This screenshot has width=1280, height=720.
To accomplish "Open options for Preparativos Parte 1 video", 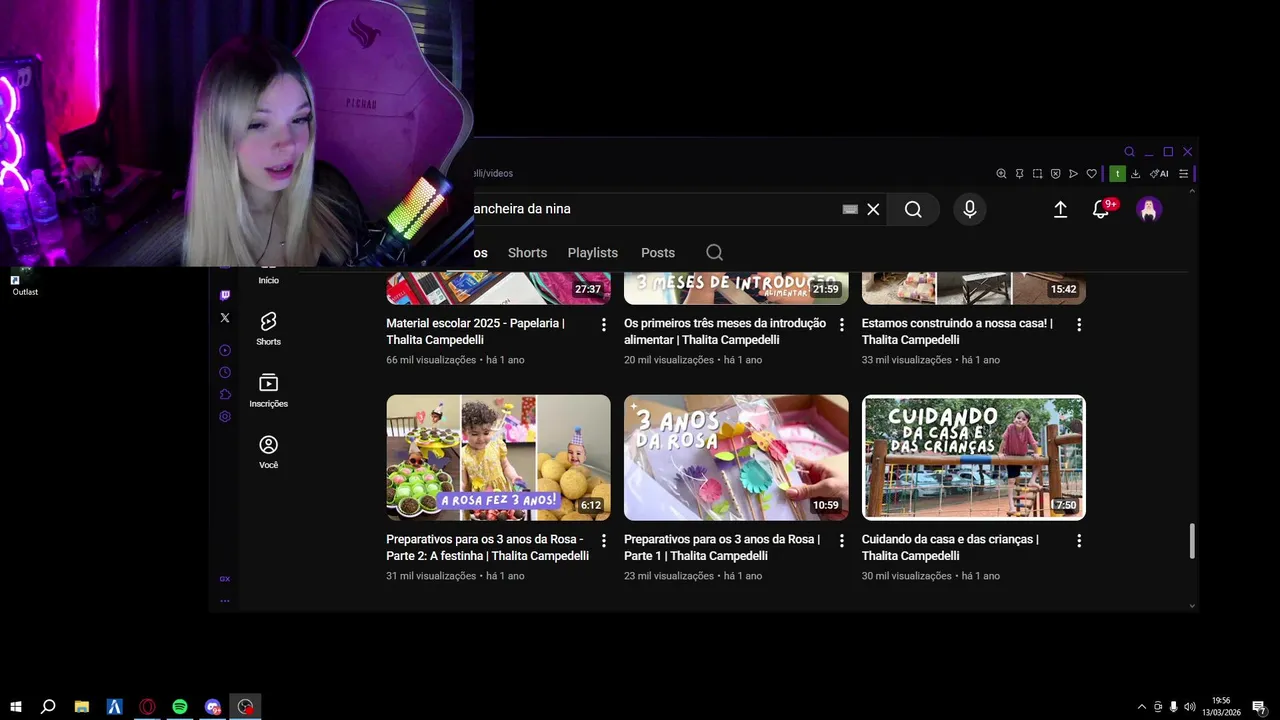I will click(x=841, y=541).
